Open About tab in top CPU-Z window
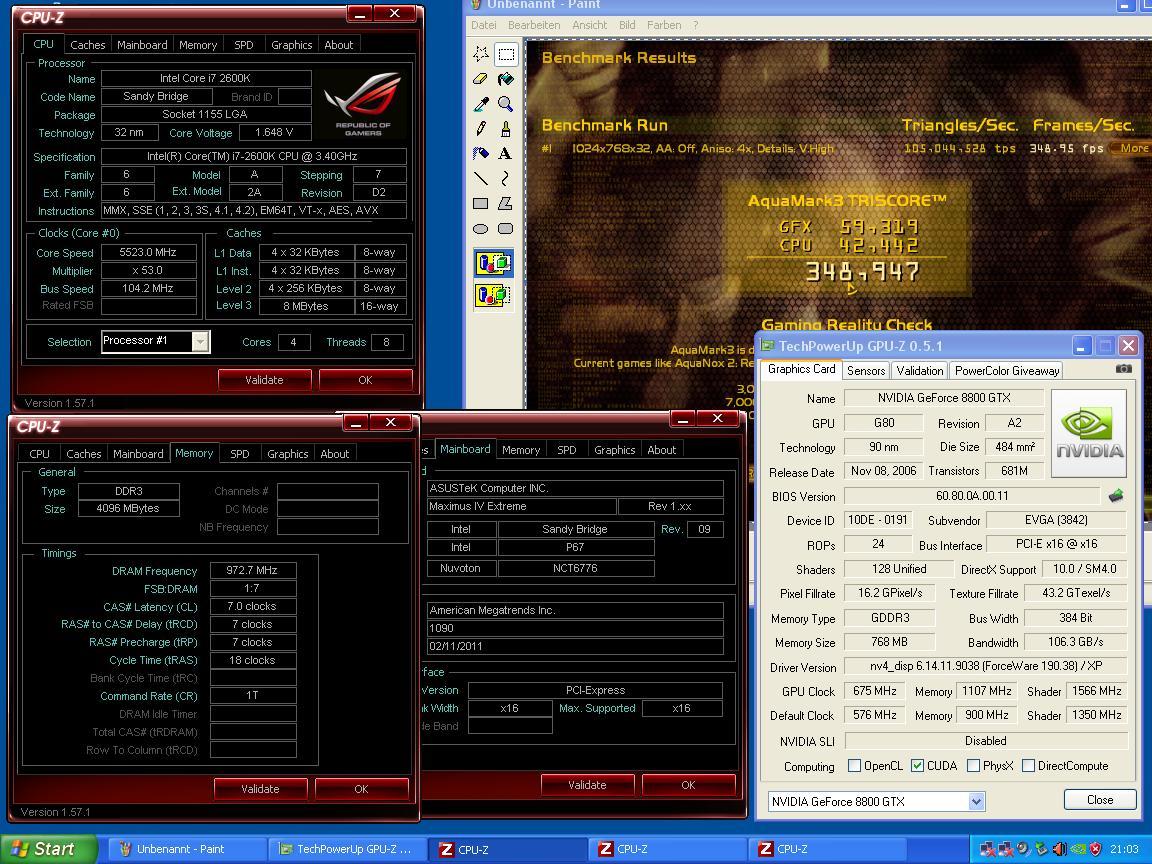The height and width of the screenshot is (864, 1152). click(339, 45)
